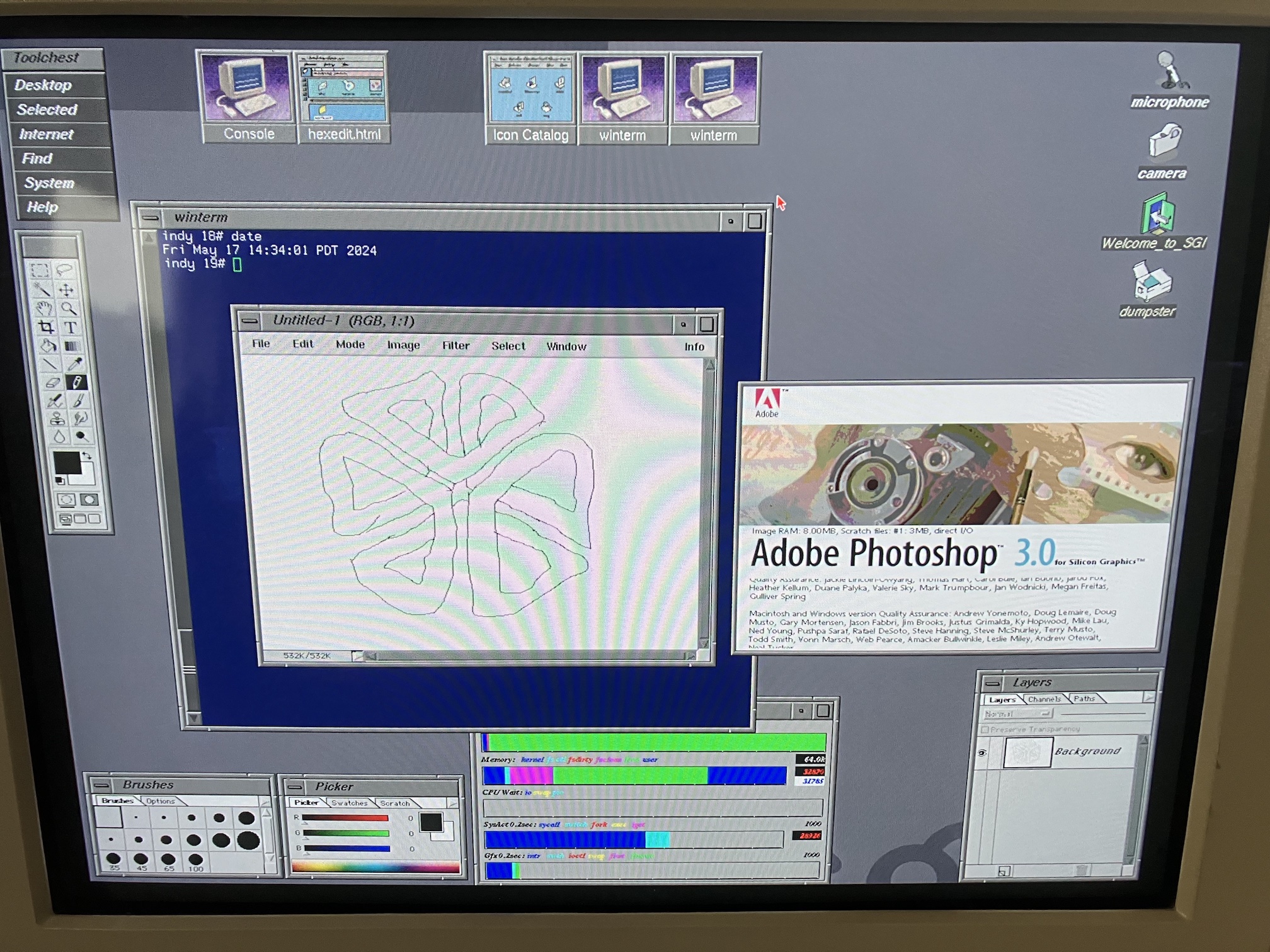The height and width of the screenshot is (952, 1270).
Task: Open the Desktop toolchest menu
Action: (55, 85)
